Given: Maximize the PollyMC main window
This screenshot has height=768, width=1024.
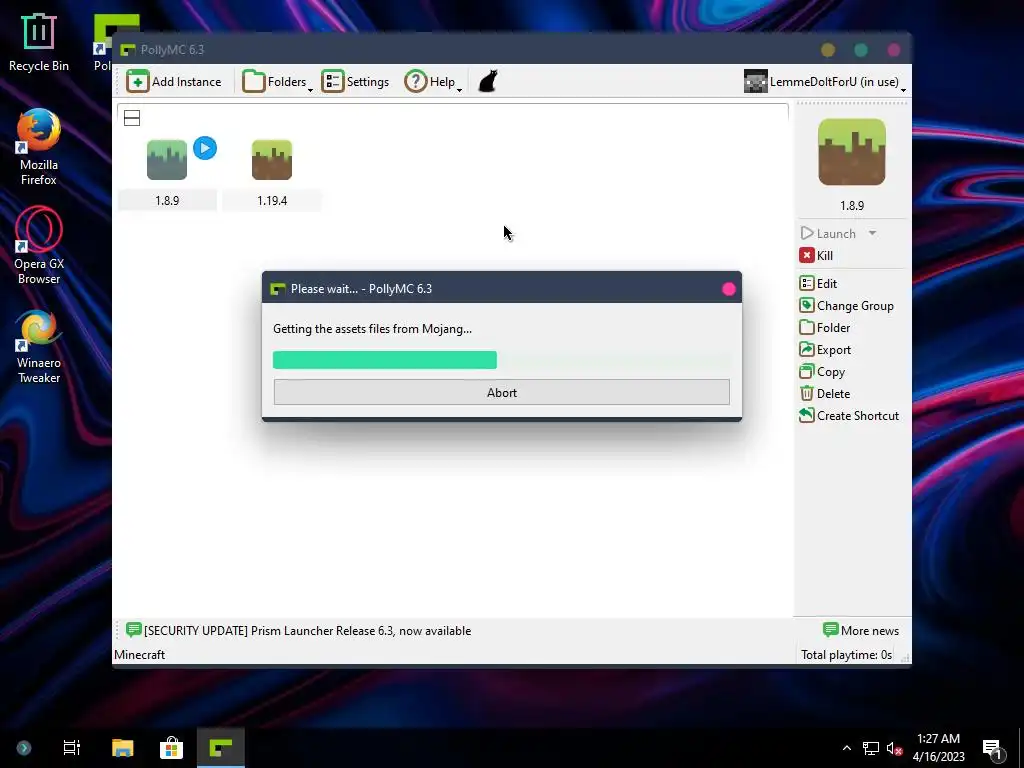Looking at the screenshot, I should point(861,50).
